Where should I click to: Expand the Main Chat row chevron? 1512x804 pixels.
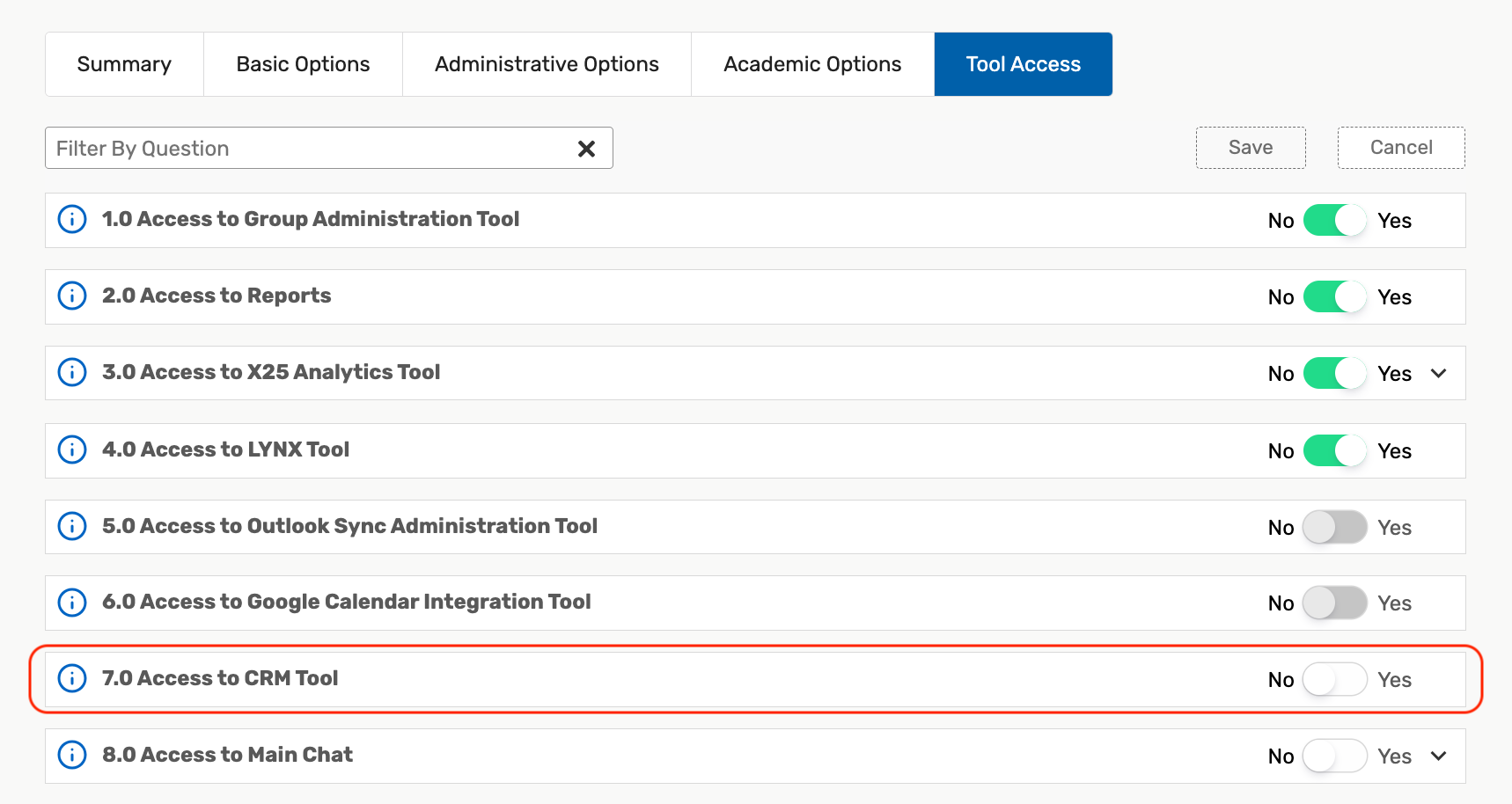1439,756
